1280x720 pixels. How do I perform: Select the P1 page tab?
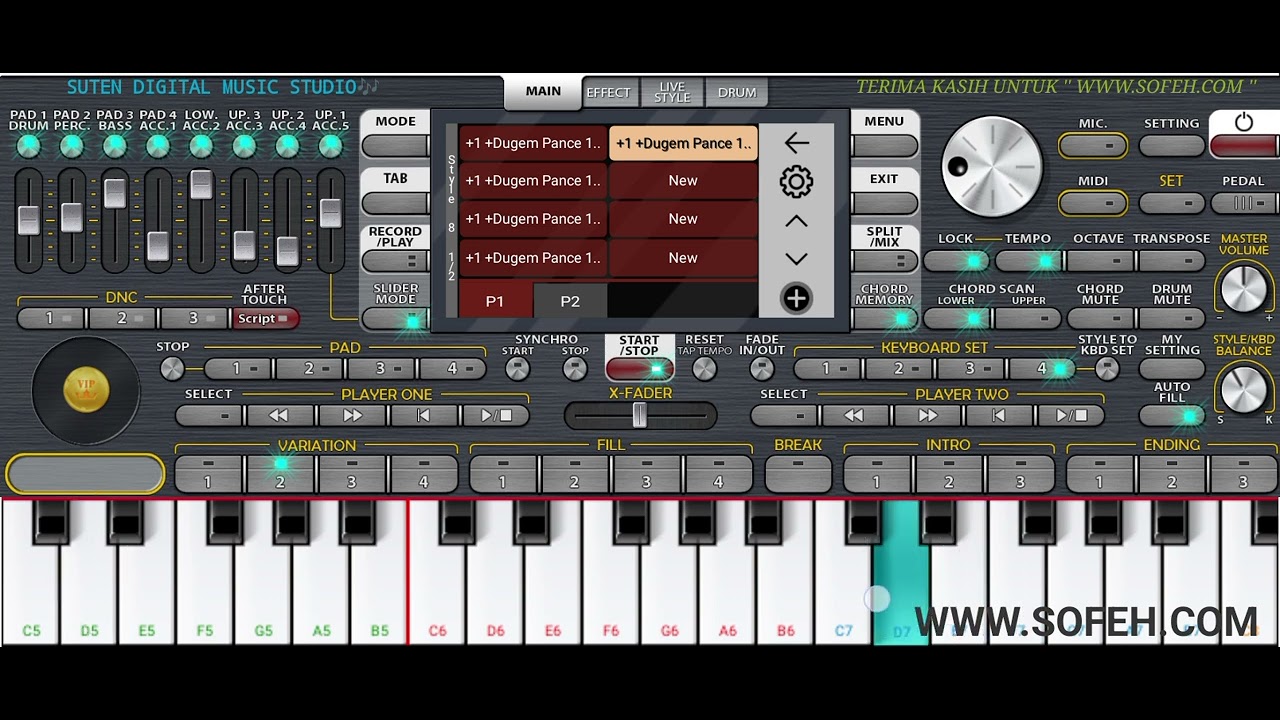[495, 301]
